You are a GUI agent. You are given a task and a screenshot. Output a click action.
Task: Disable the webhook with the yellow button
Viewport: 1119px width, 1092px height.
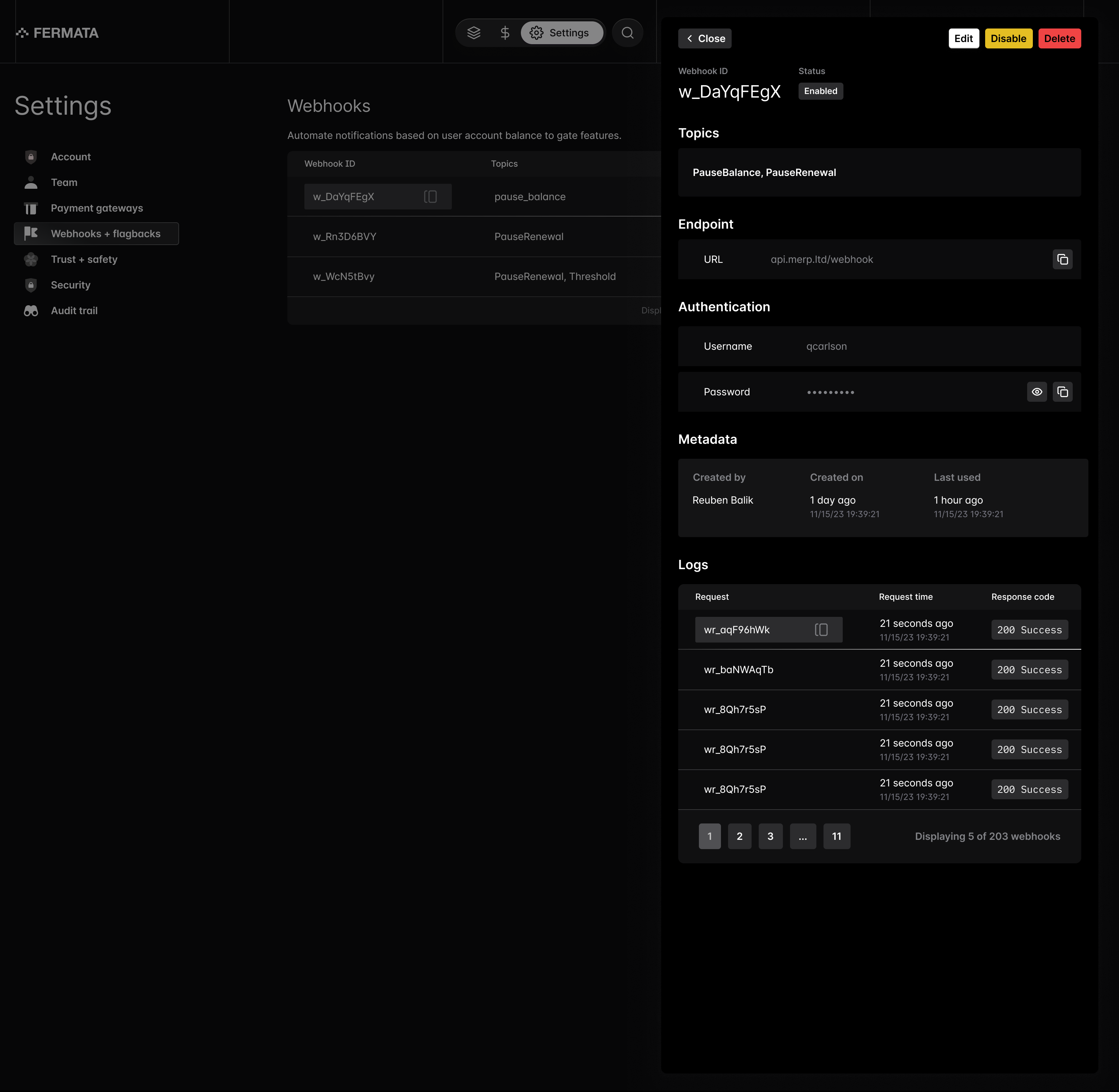tap(1008, 38)
